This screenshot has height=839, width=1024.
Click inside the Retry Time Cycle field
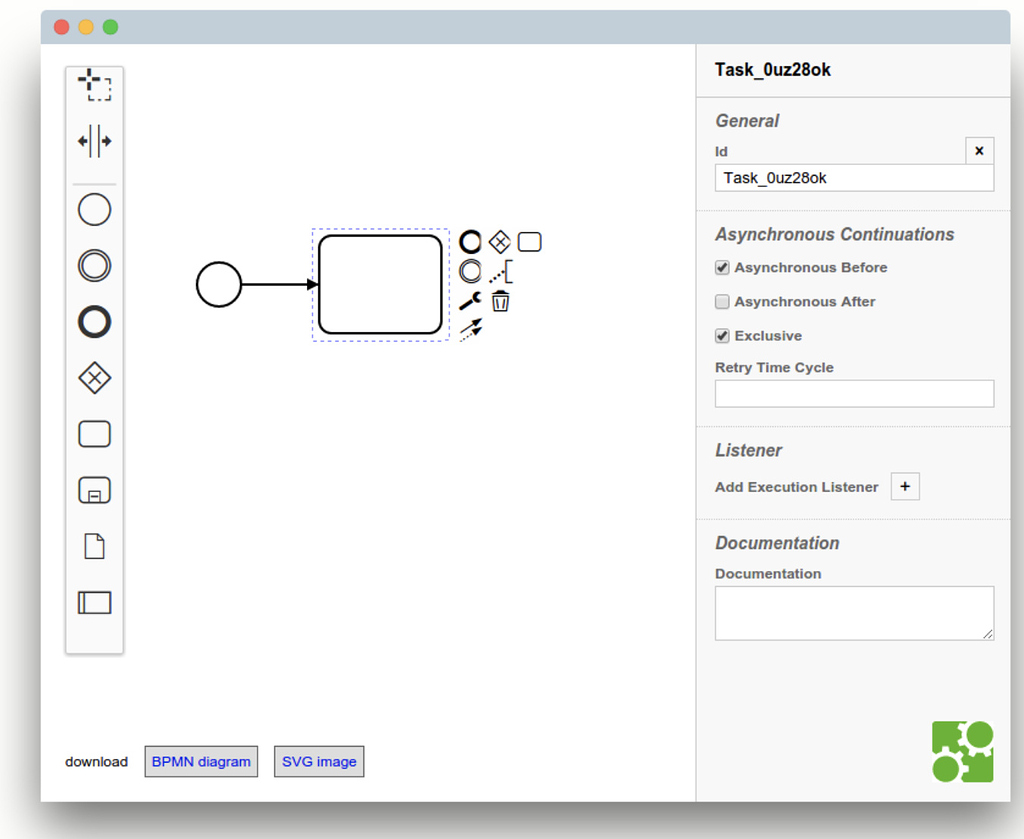(853, 393)
